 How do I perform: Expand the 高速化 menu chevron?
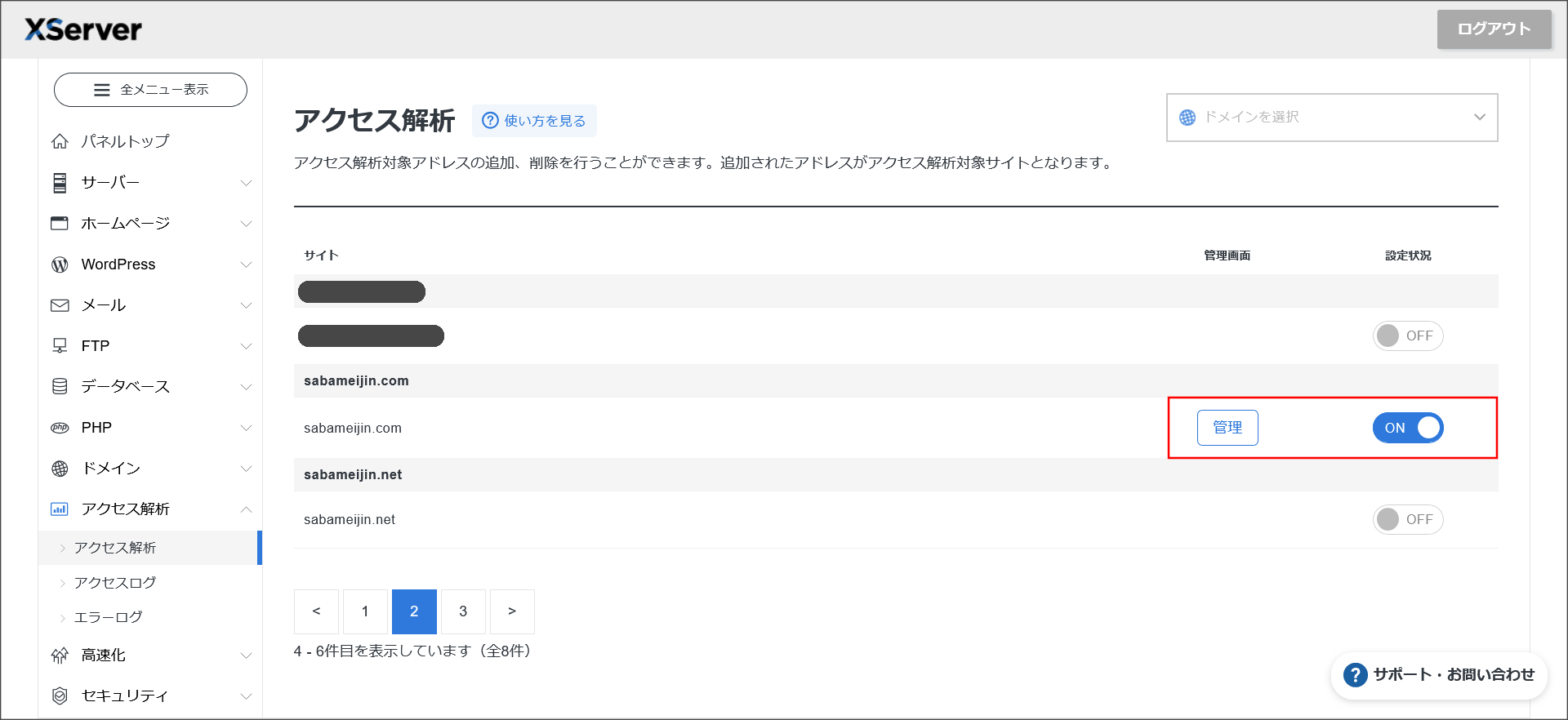click(x=246, y=656)
